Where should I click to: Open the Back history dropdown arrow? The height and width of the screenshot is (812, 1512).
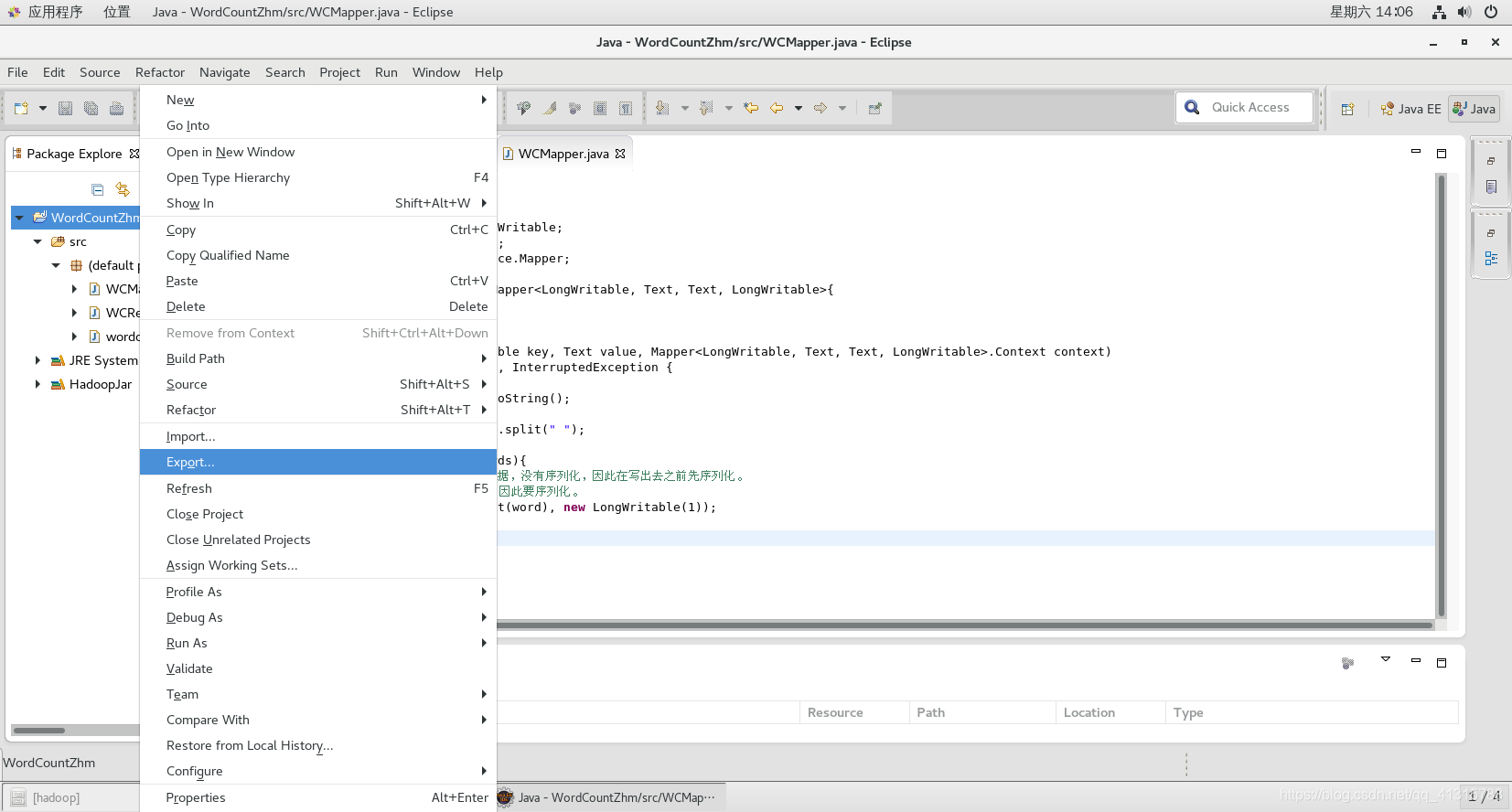(x=799, y=108)
